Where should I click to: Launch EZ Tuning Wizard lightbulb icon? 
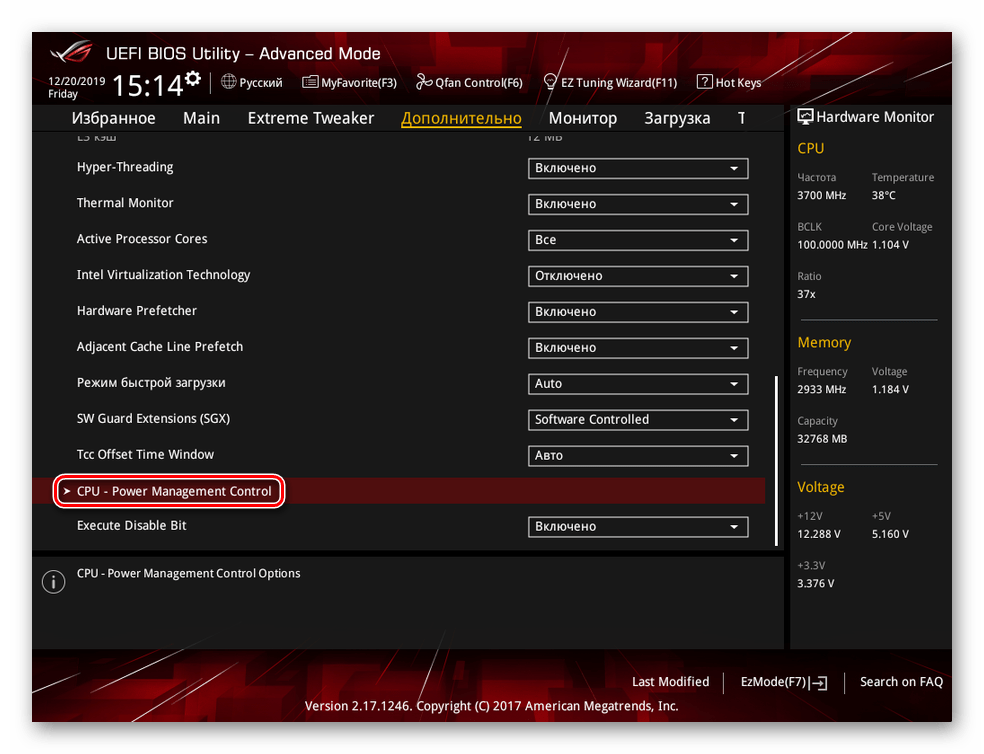click(x=550, y=82)
